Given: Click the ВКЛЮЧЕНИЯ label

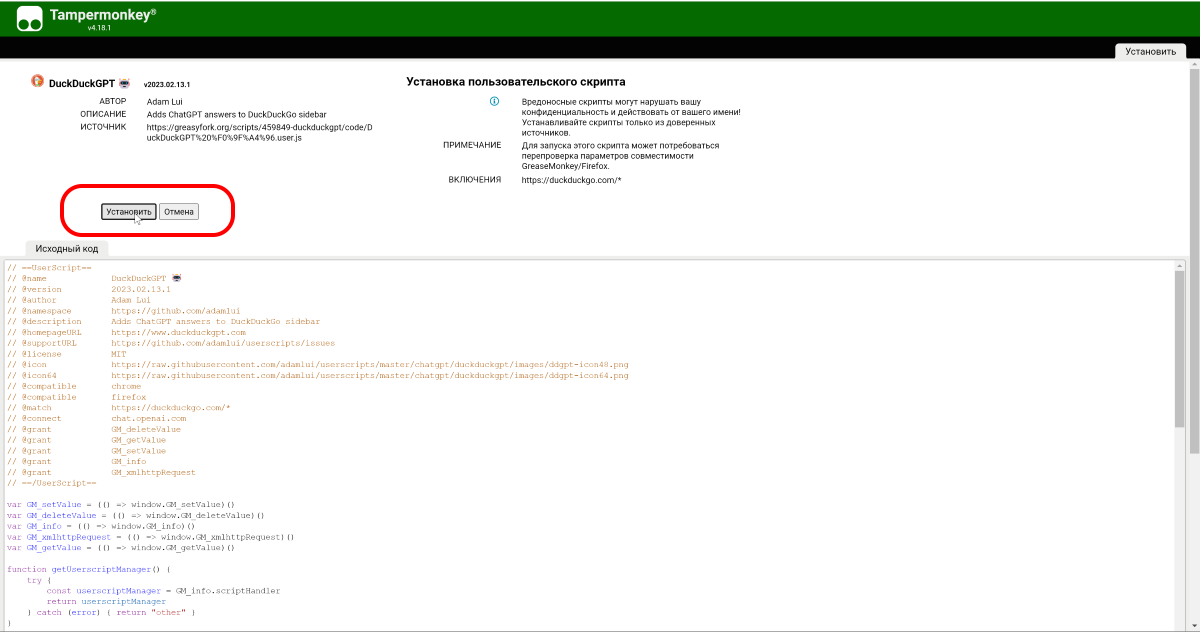Looking at the screenshot, I should pos(475,180).
